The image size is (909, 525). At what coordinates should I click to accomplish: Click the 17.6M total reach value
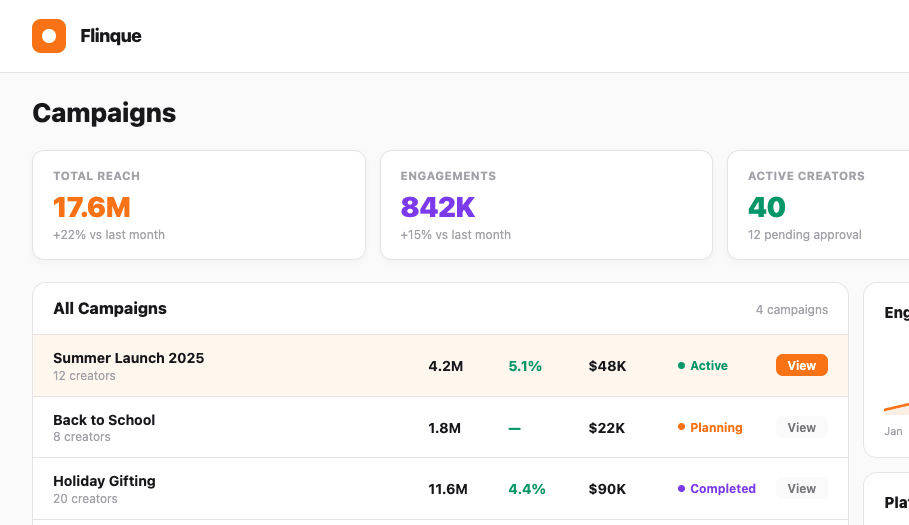click(x=92, y=207)
